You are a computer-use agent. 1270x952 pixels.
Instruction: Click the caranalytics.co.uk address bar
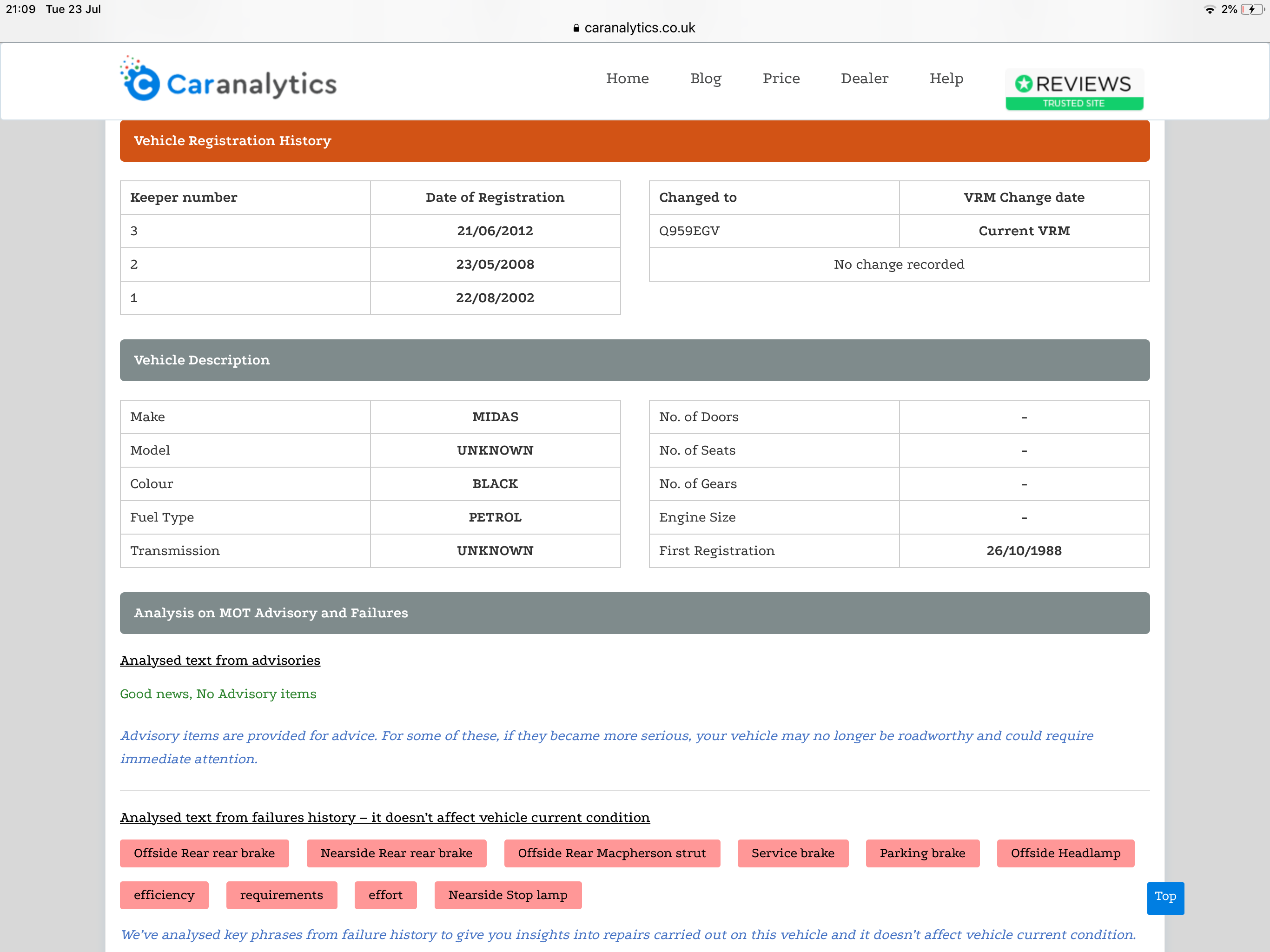coord(639,27)
